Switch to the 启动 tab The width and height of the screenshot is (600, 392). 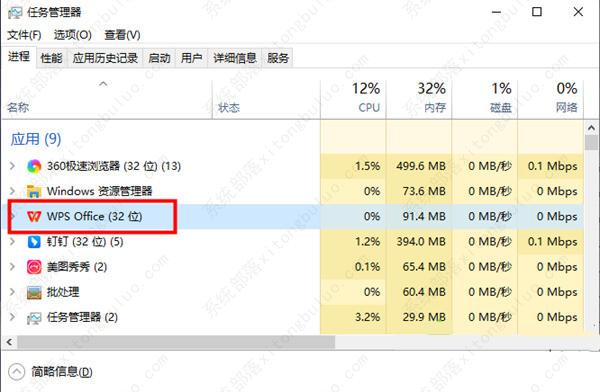pos(159,58)
